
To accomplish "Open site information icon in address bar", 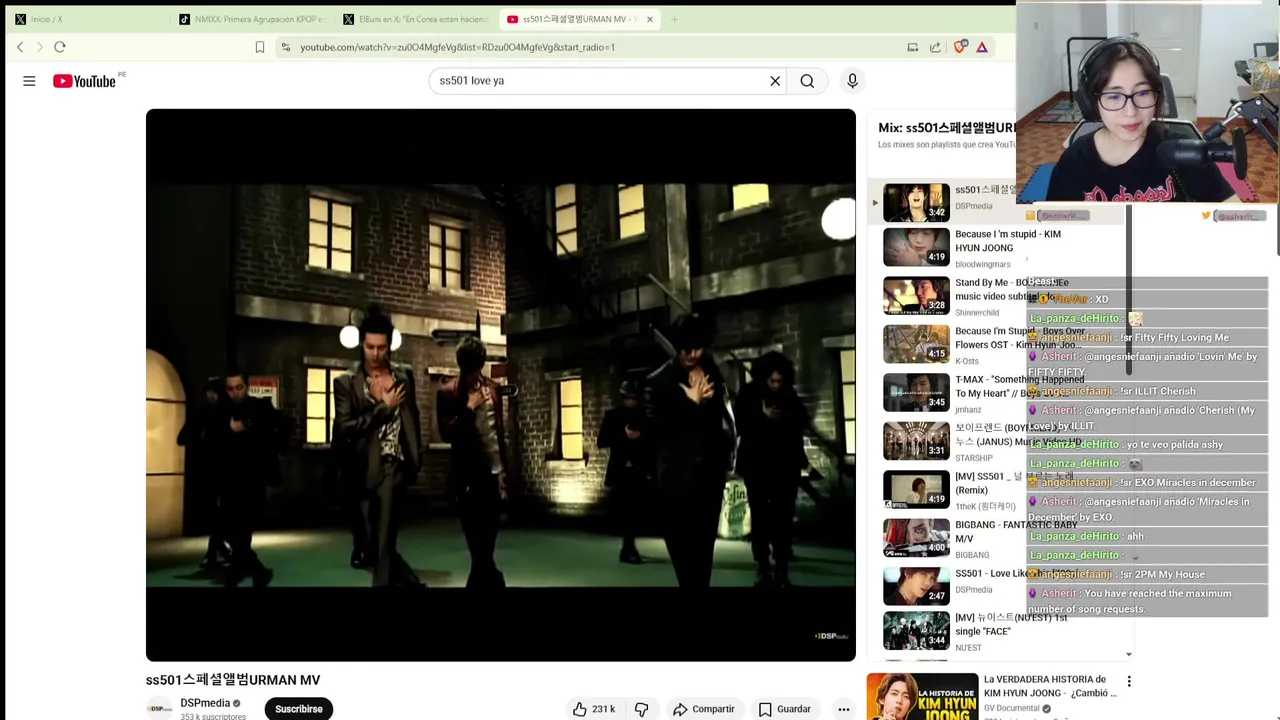I will (286, 47).
